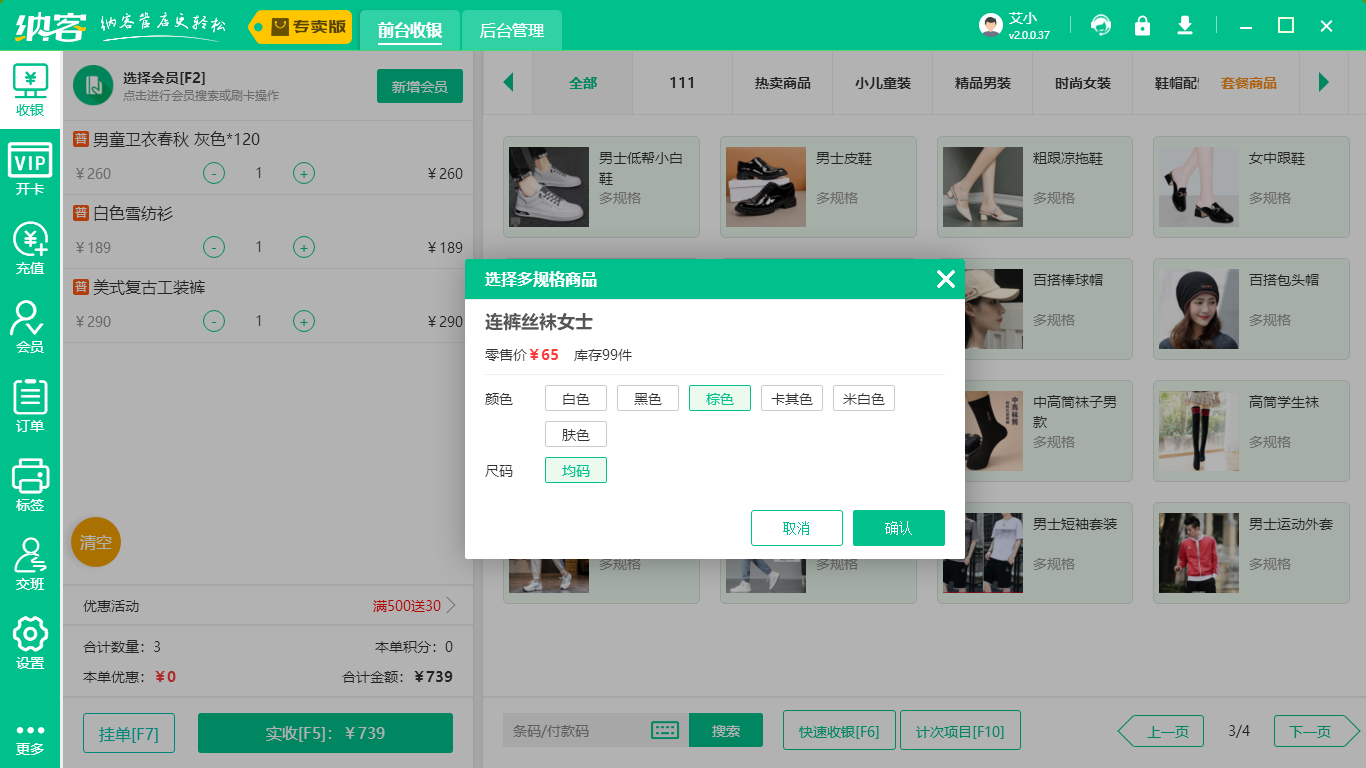Screen dimensions: 1366x768
Task: Click the 计次项目[F10] button
Action: click(960, 731)
